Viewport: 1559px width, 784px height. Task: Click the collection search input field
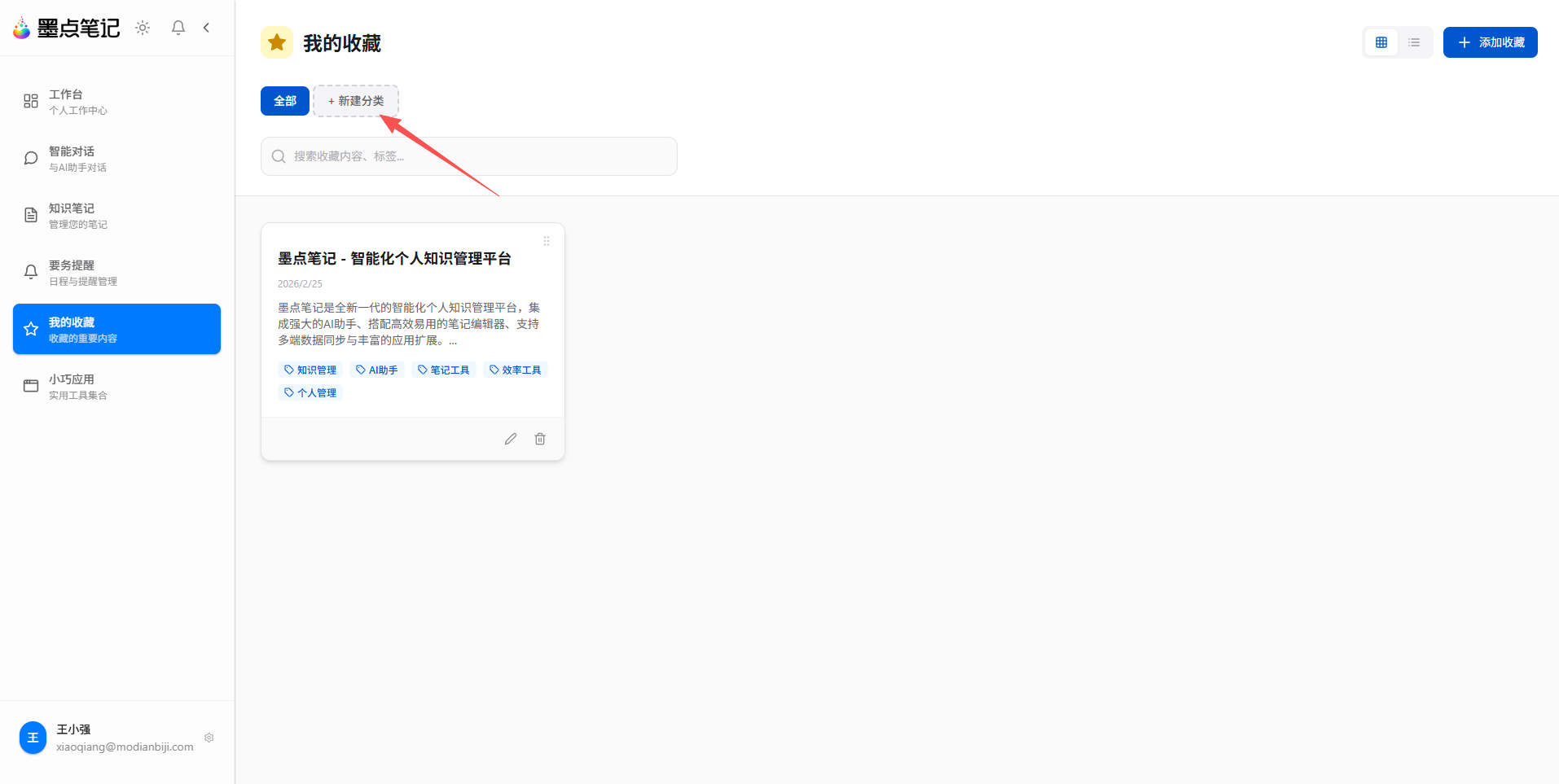[x=468, y=155]
